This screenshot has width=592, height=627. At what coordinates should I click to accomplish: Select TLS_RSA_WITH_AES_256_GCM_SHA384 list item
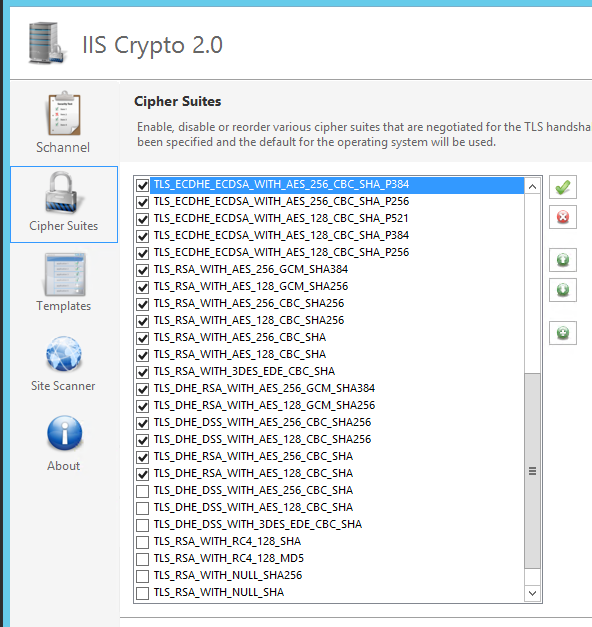click(251, 269)
